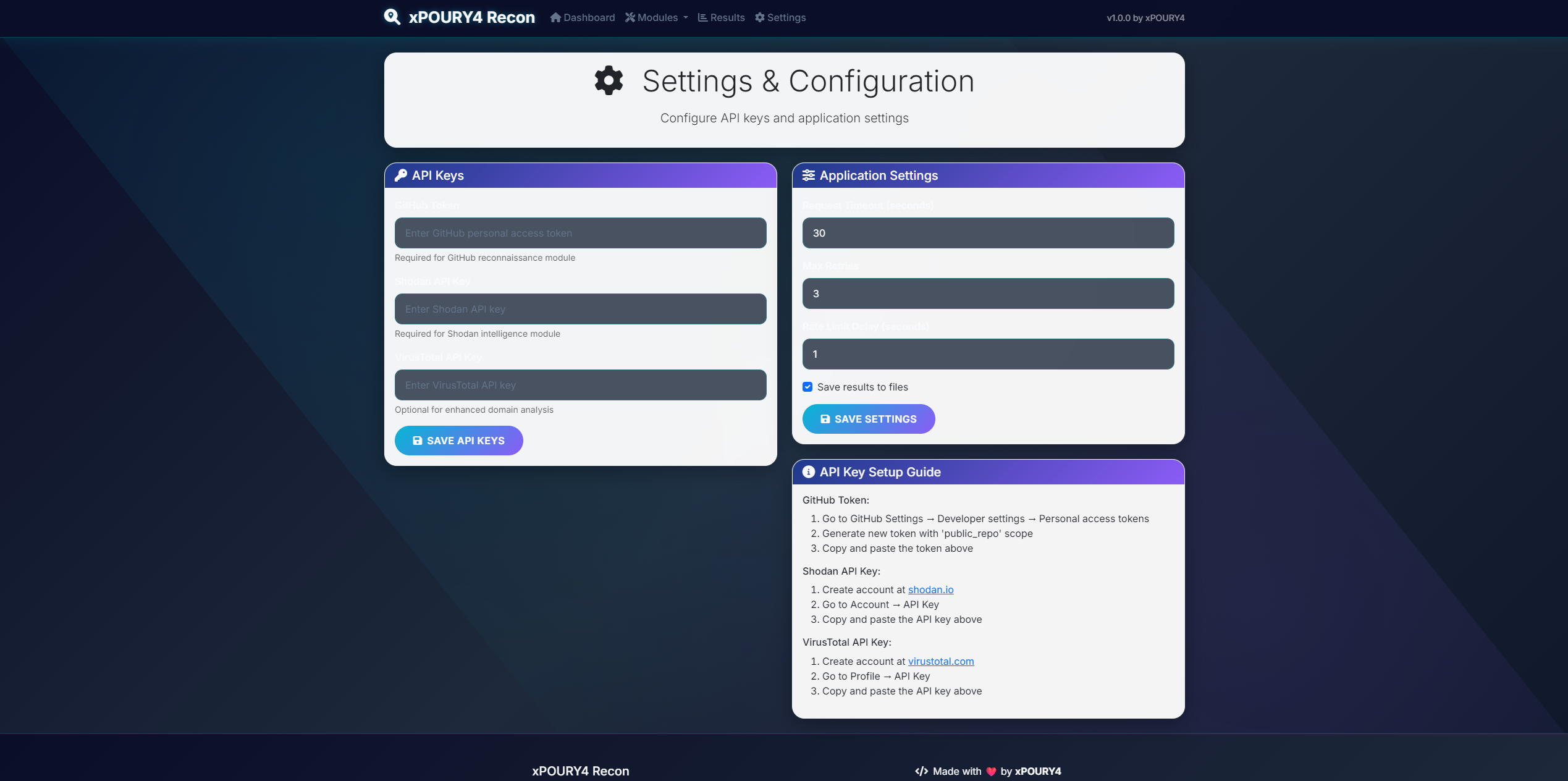Click the key icon in API Keys header
Image resolution: width=1568 pixels, height=781 pixels.
[401, 175]
